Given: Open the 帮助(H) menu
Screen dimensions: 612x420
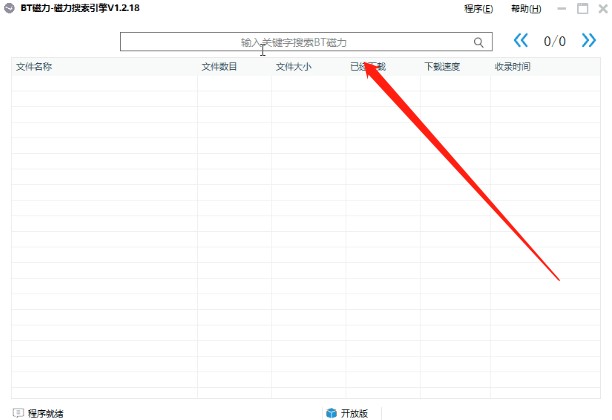Looking at the screenshot, I should (x=526, y=9).
